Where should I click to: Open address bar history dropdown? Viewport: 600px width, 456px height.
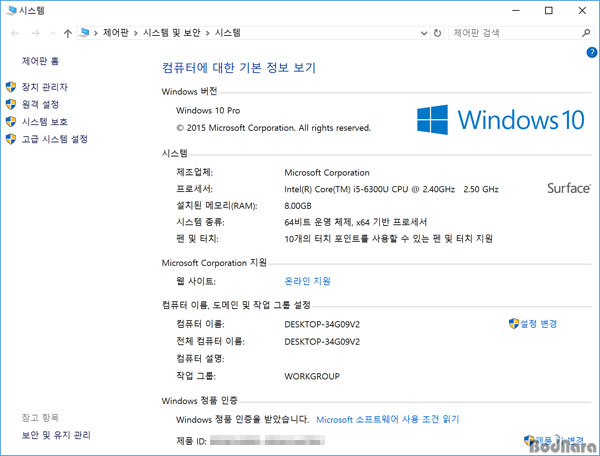click(x=424, y=33)
